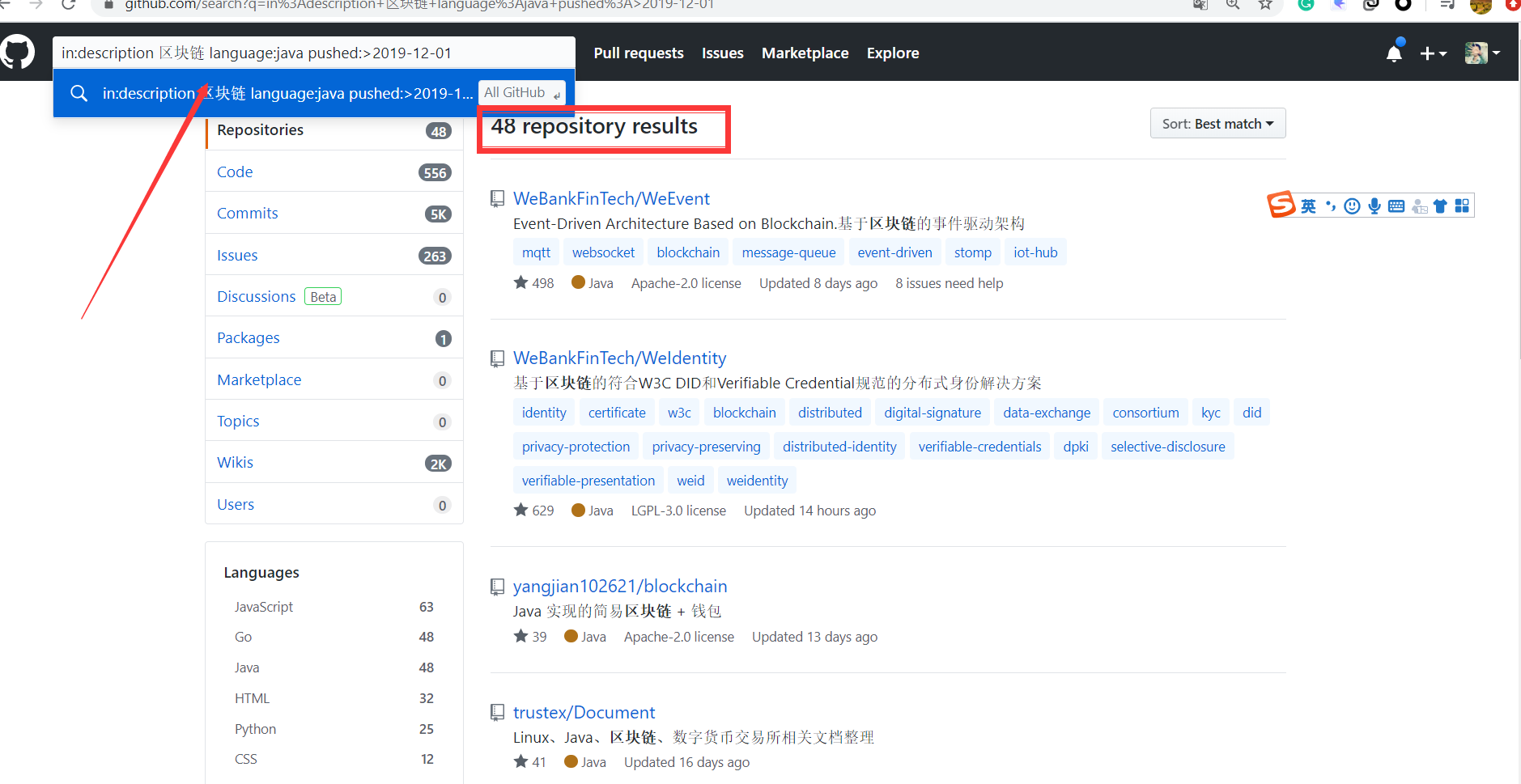The image size is (1521, 784).
Task: Open trustex/Document repository
Action: (584, 712)
